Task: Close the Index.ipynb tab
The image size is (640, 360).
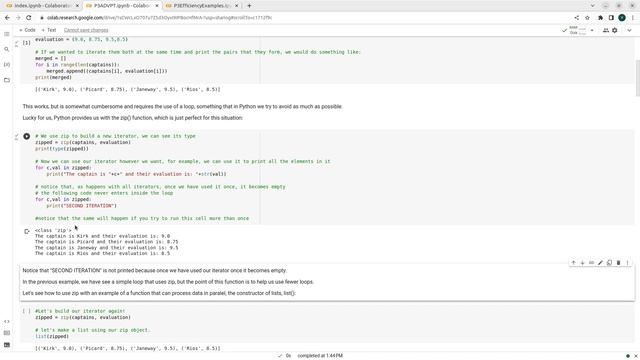Action: [x=77, y=6]
